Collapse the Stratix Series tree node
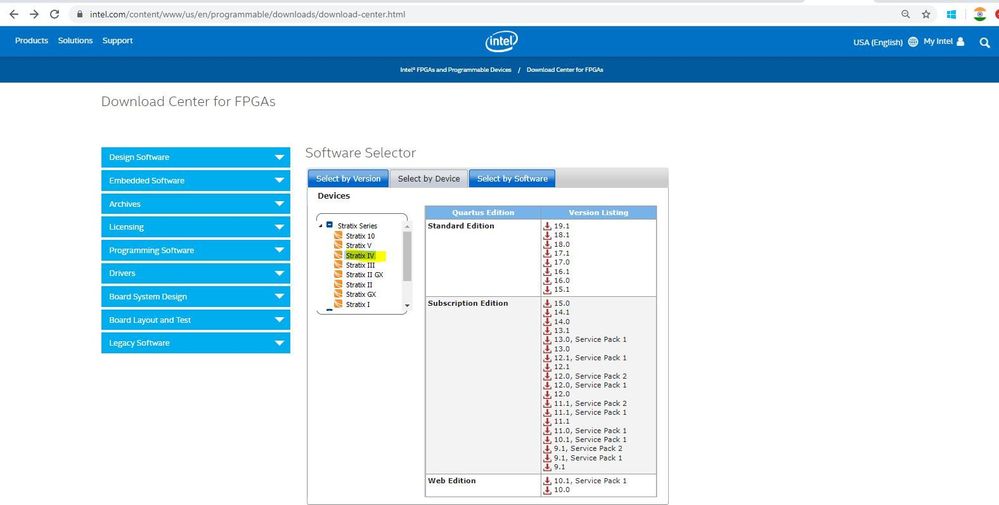999x505 pixels. pyautogui.click(x=322, y=226)
